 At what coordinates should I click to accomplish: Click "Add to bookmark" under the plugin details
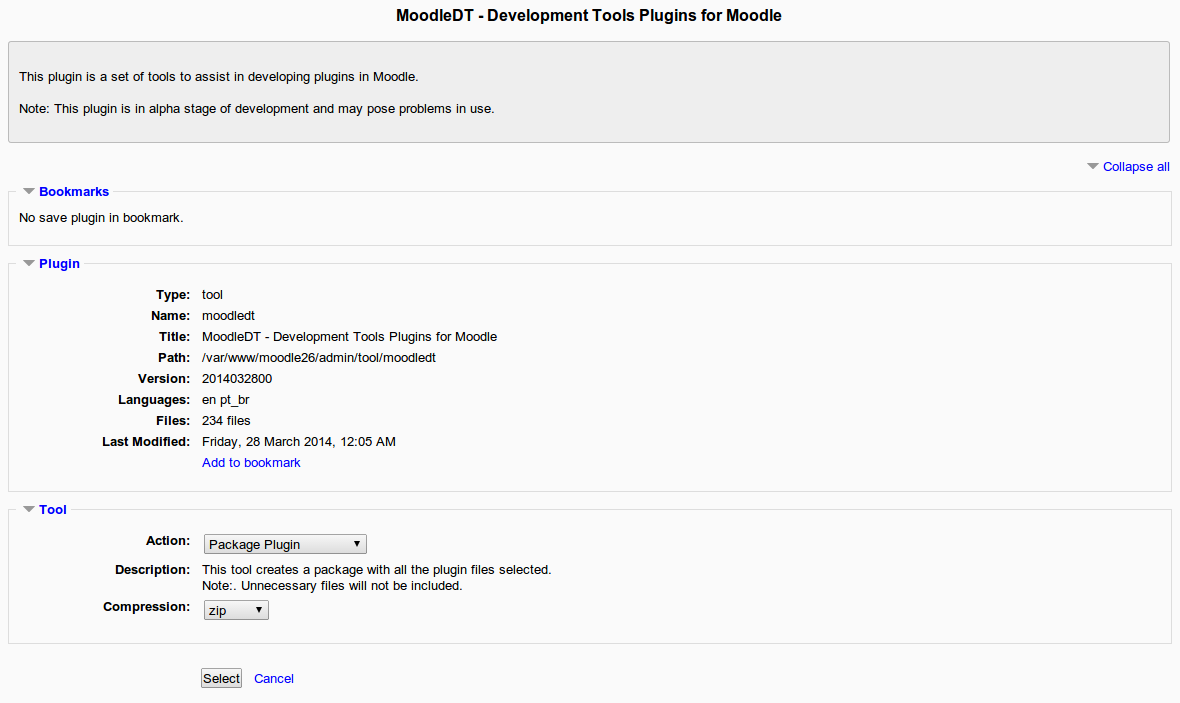click(x=251, y=462)
